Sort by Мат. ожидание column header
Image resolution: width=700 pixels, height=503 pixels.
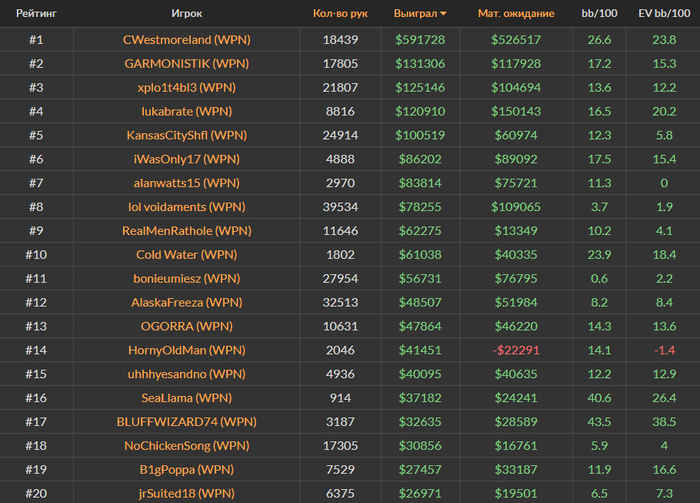click(516, 14)
